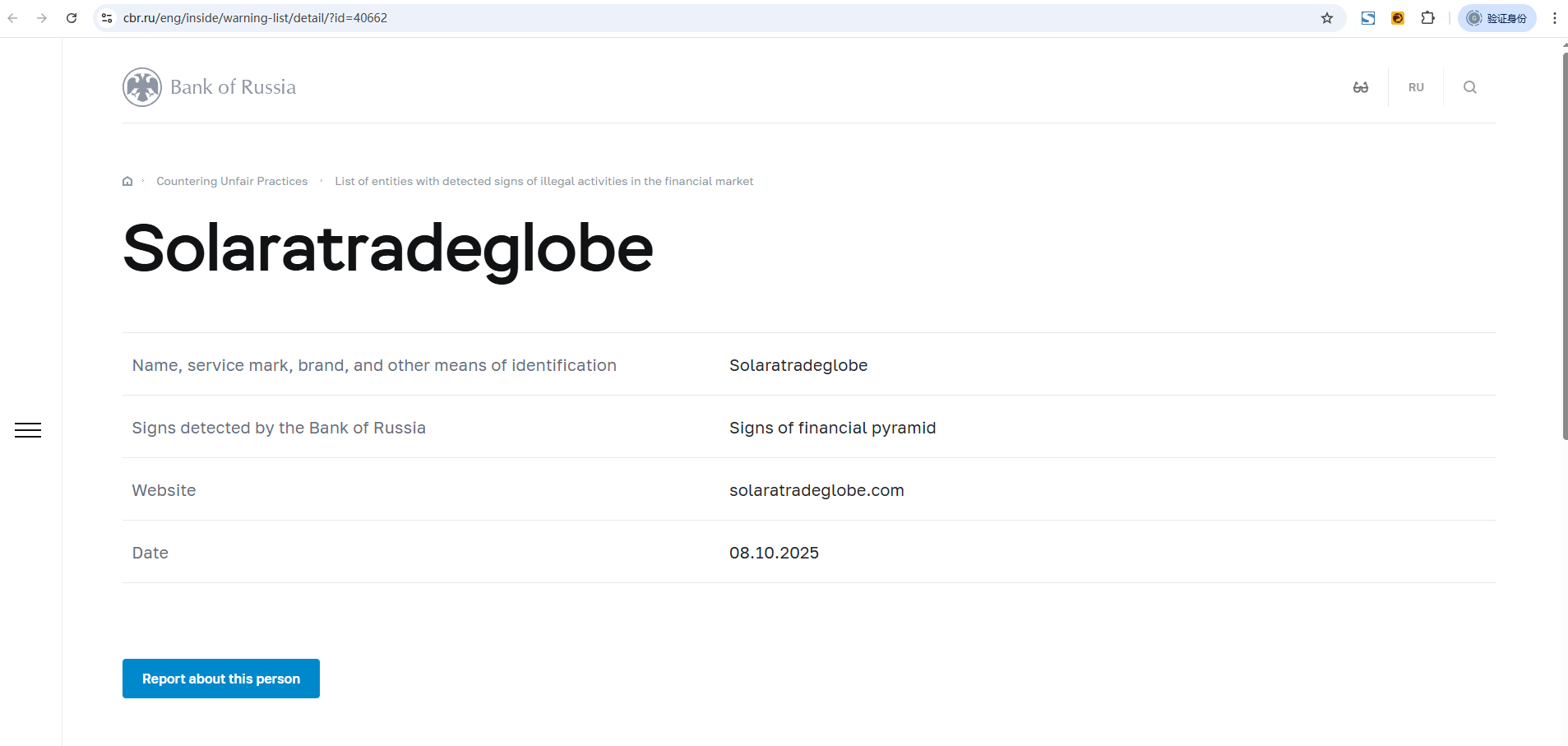Click the Bank of Russia header text
The height and width of the screenshot is (746, 1568).
[233, 87]
